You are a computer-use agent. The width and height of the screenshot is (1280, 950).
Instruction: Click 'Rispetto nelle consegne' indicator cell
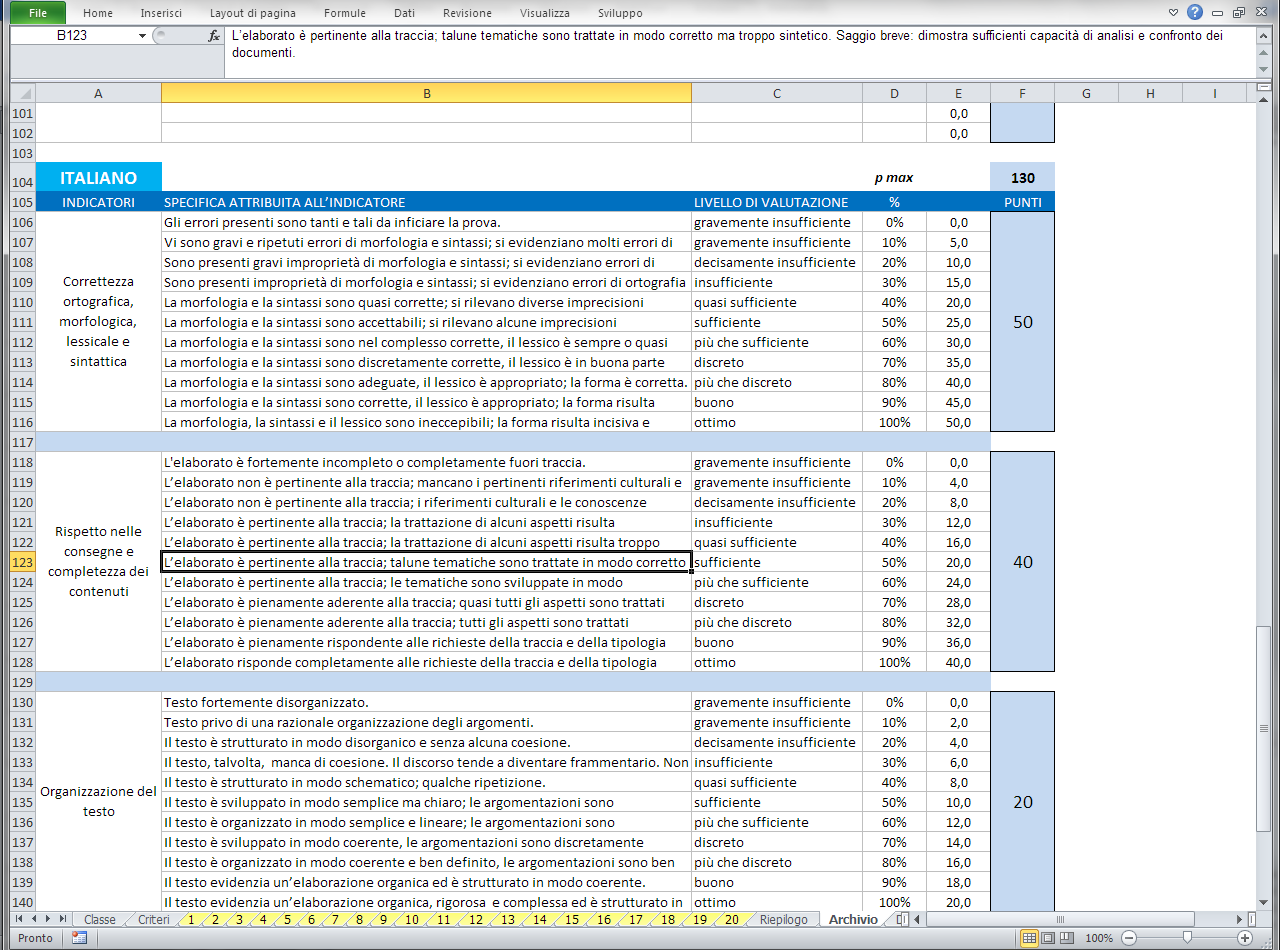[98, 562]
